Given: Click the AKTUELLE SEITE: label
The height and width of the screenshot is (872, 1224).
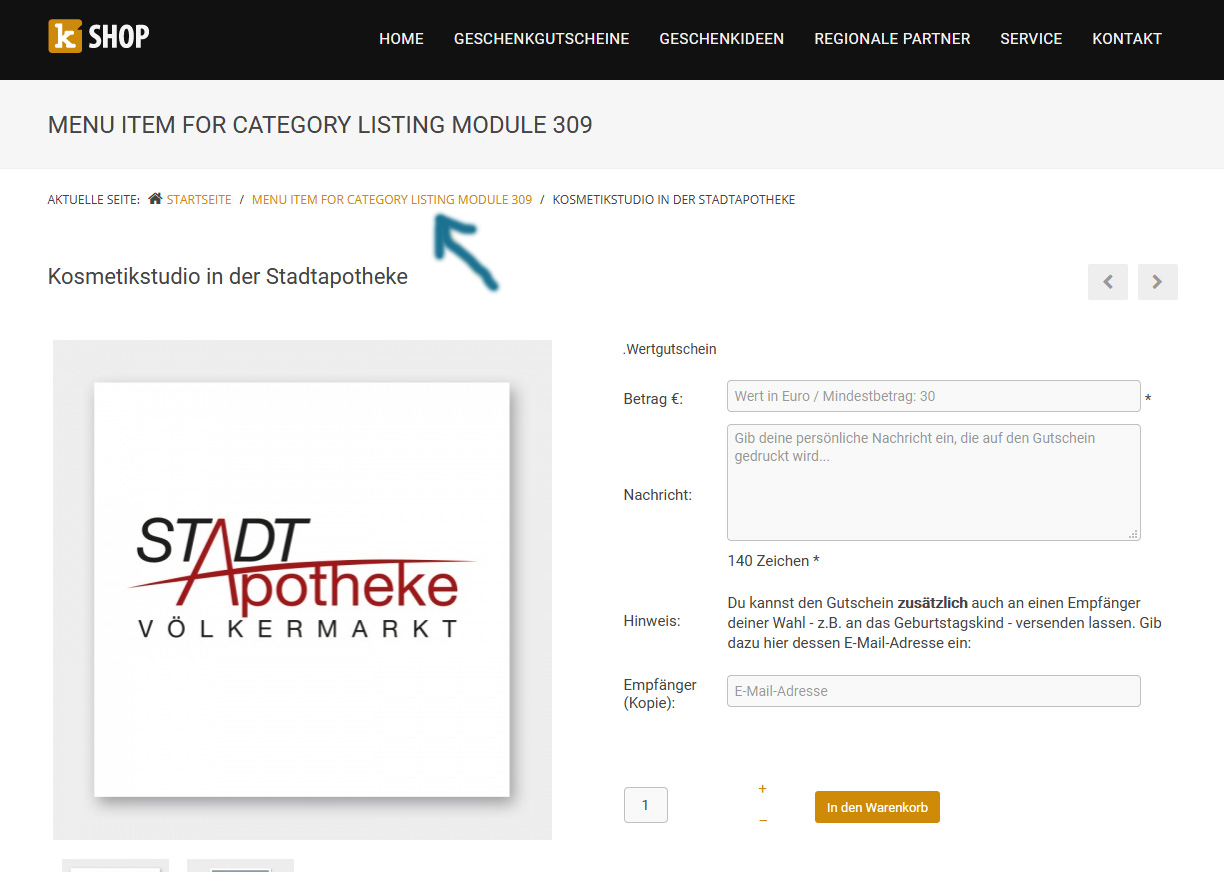Looking at the screenshot, I should point(94,200).
